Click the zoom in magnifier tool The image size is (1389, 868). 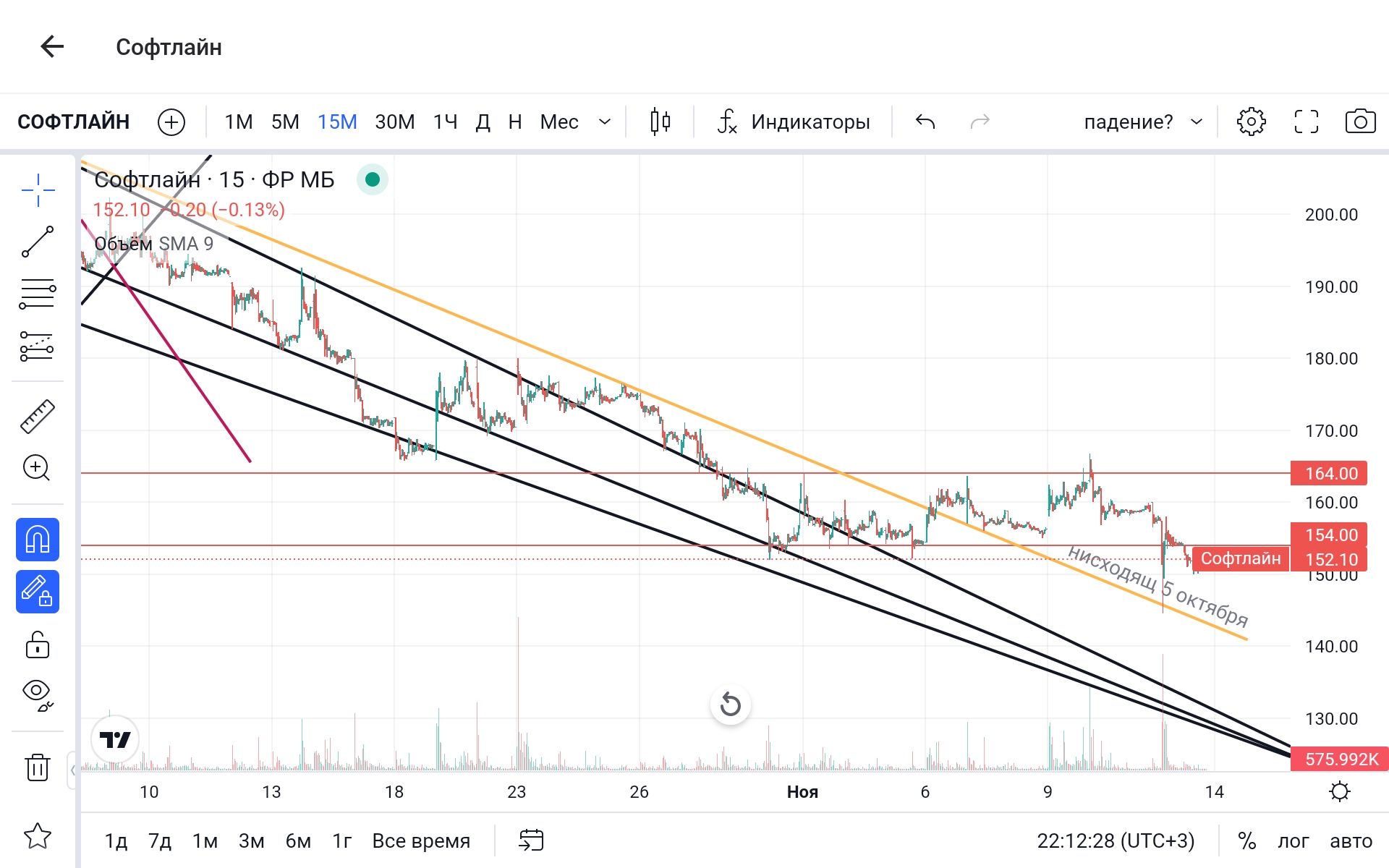pyautogui.click(x=38, y=468)
